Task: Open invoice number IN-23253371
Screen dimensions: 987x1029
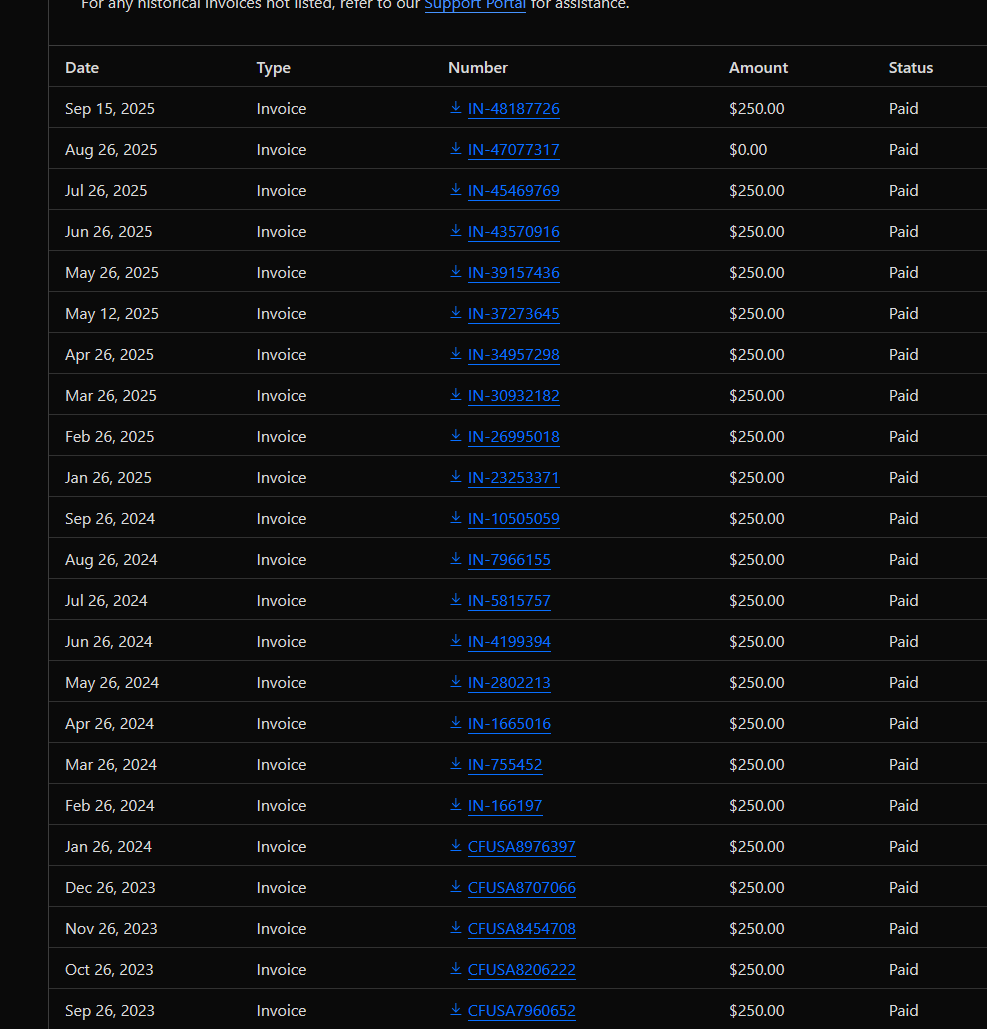Action: 514,478
